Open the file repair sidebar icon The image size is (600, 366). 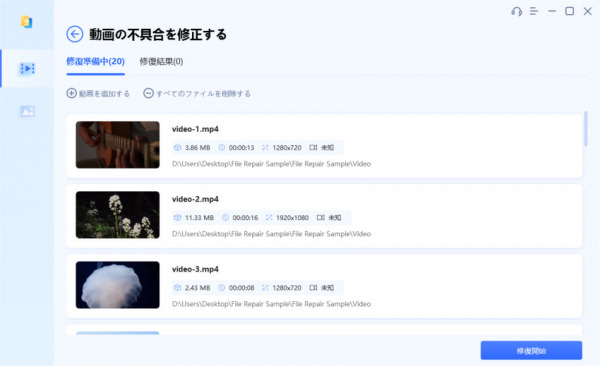tap(26, 22)
